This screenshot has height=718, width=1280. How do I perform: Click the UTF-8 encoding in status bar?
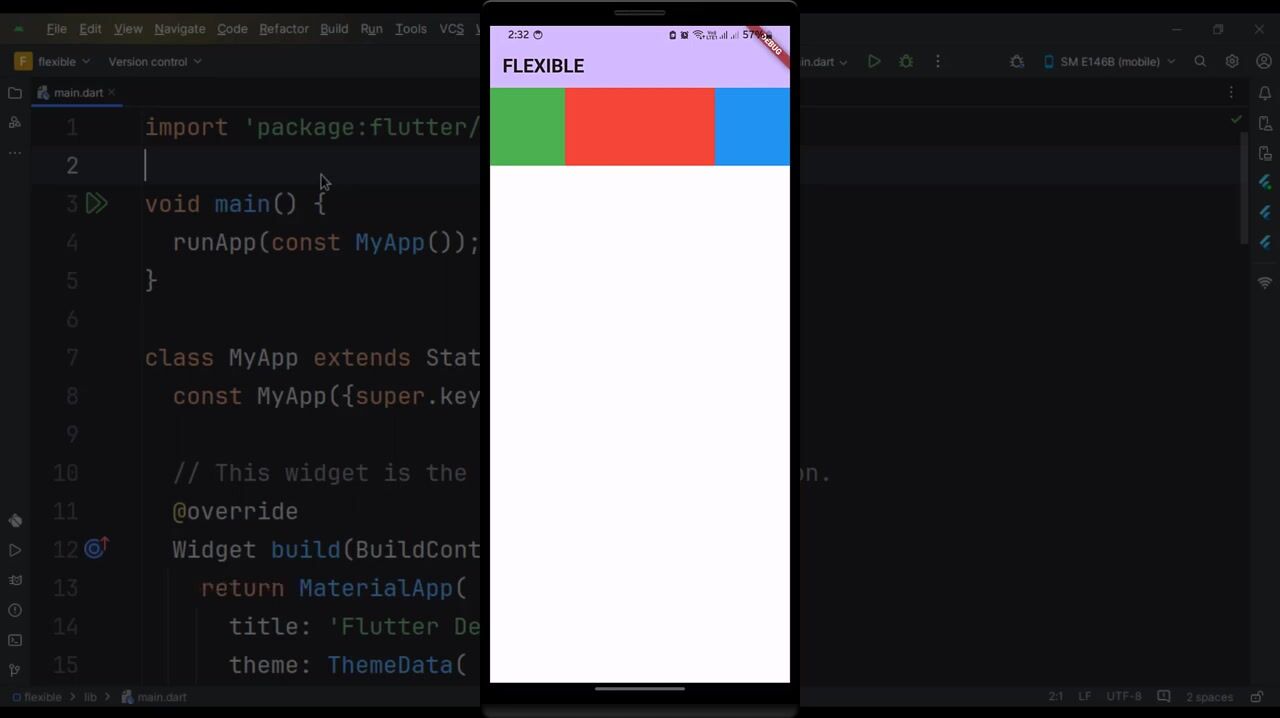coord(1123,697)
